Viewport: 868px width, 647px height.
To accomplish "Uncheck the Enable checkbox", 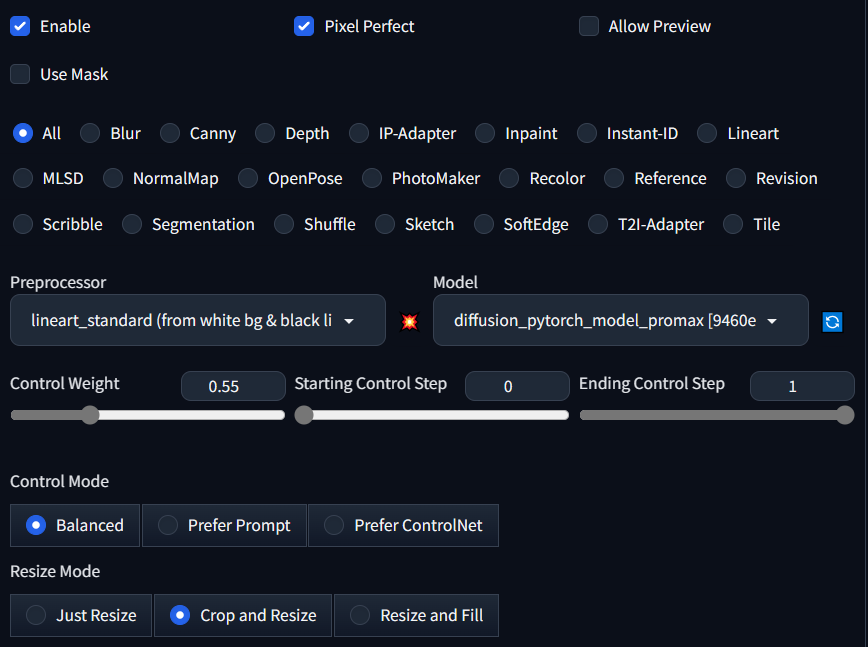I will point(20,26).
